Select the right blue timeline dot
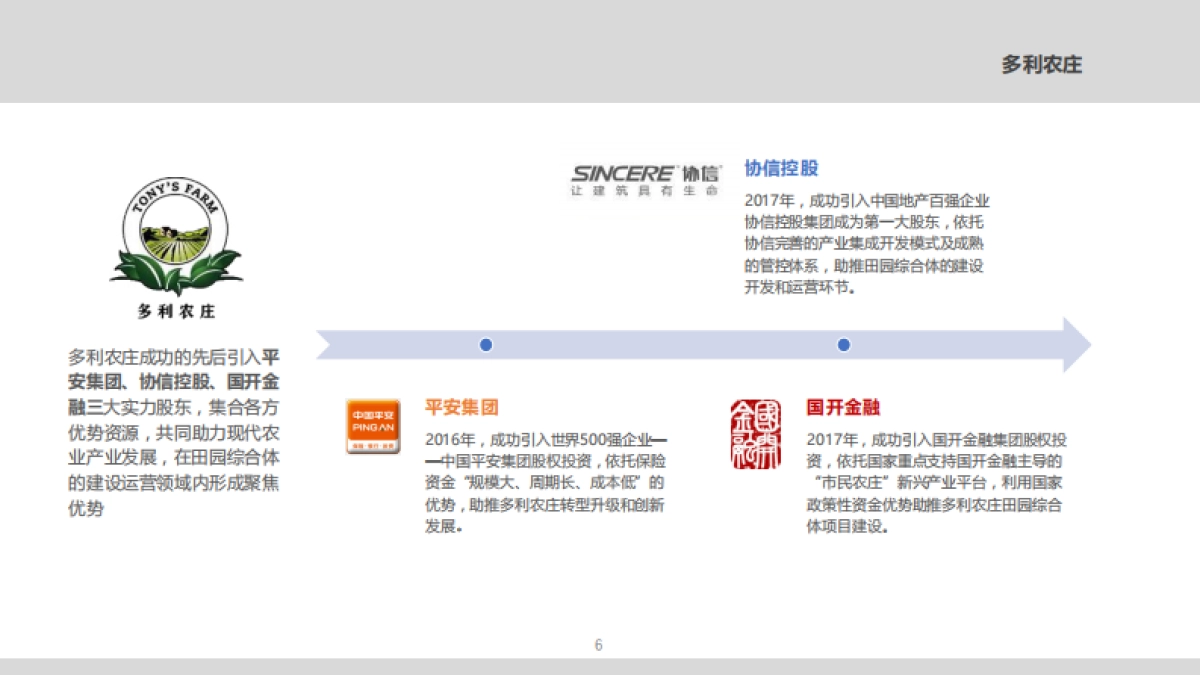Image resolution: width=1200 pixels, height=675 pixels. coord(843,345)
